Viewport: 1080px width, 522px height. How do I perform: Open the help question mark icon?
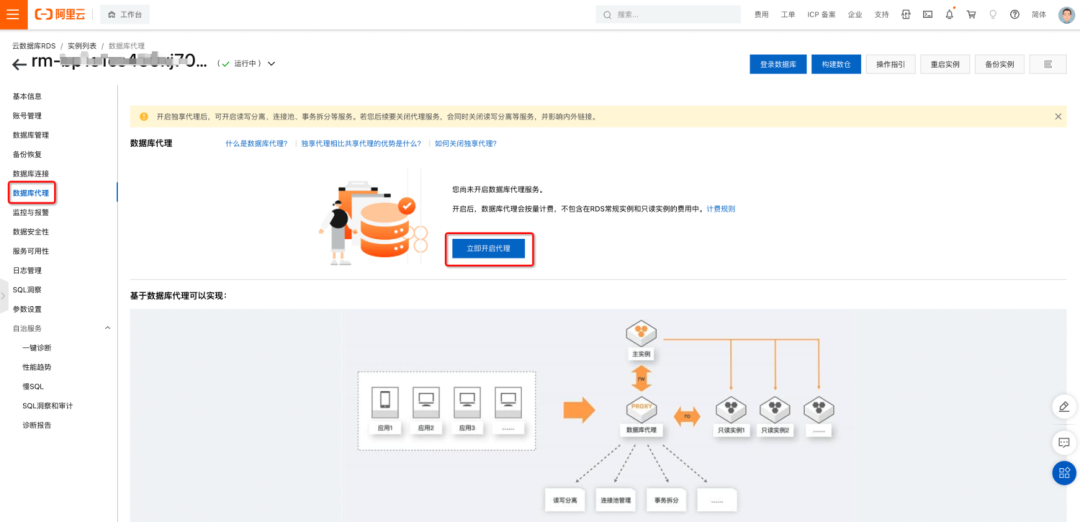[1015, 14]
